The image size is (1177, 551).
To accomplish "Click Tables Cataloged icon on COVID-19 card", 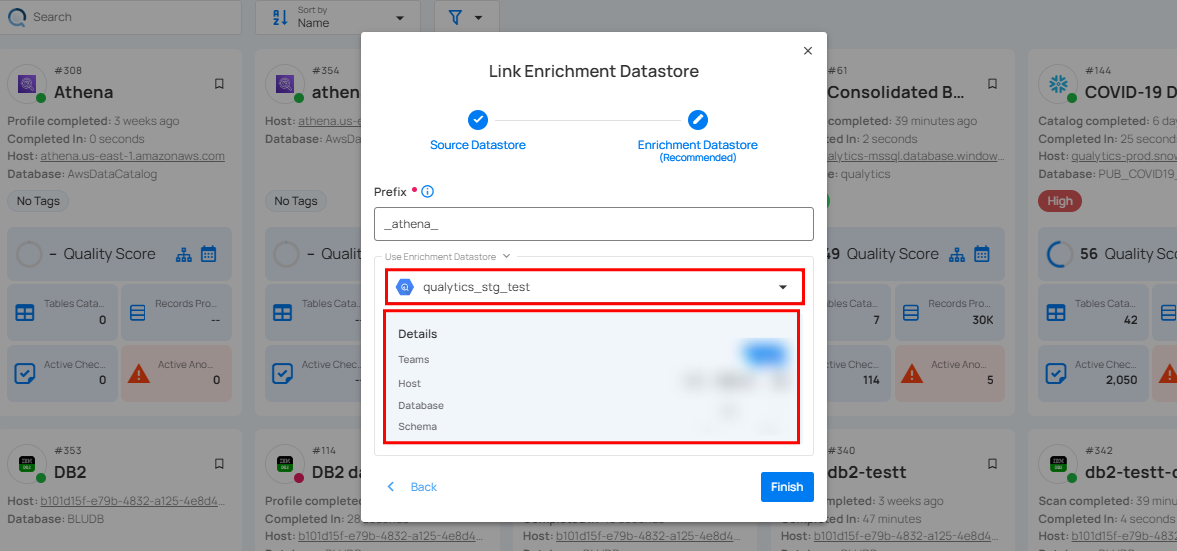I will click(1056, 312).
